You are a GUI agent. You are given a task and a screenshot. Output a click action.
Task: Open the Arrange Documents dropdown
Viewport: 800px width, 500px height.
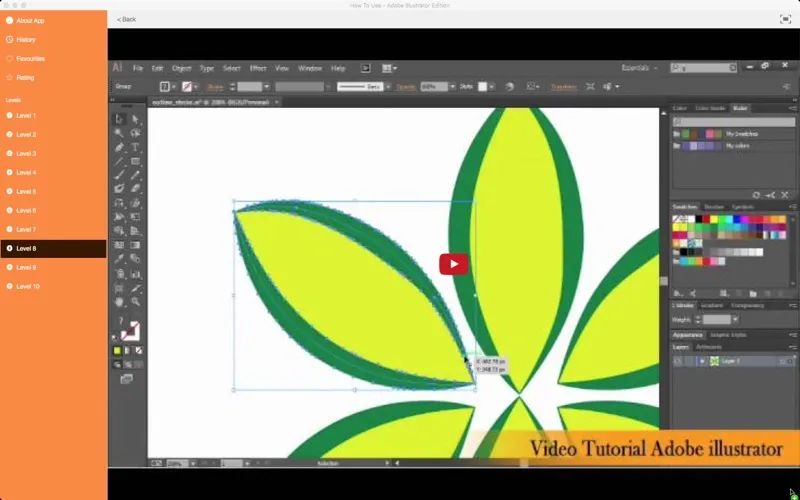click(389, 68)
